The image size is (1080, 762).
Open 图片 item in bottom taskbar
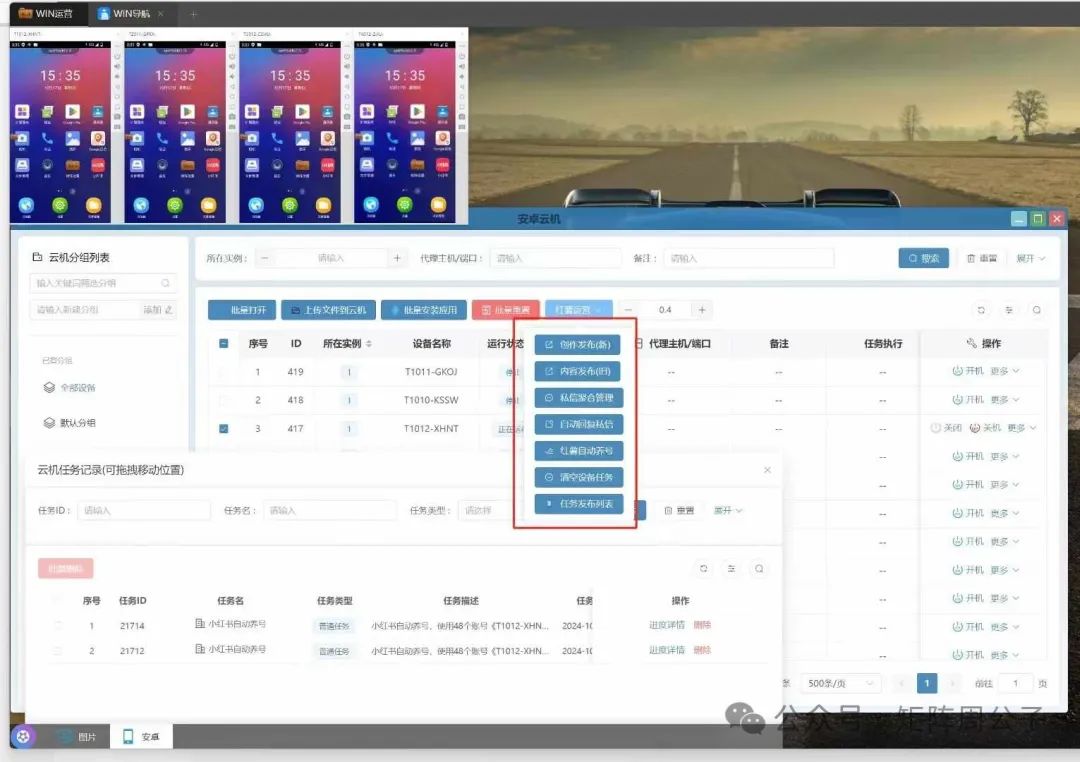pyautogui.click(x=76, y=737)
